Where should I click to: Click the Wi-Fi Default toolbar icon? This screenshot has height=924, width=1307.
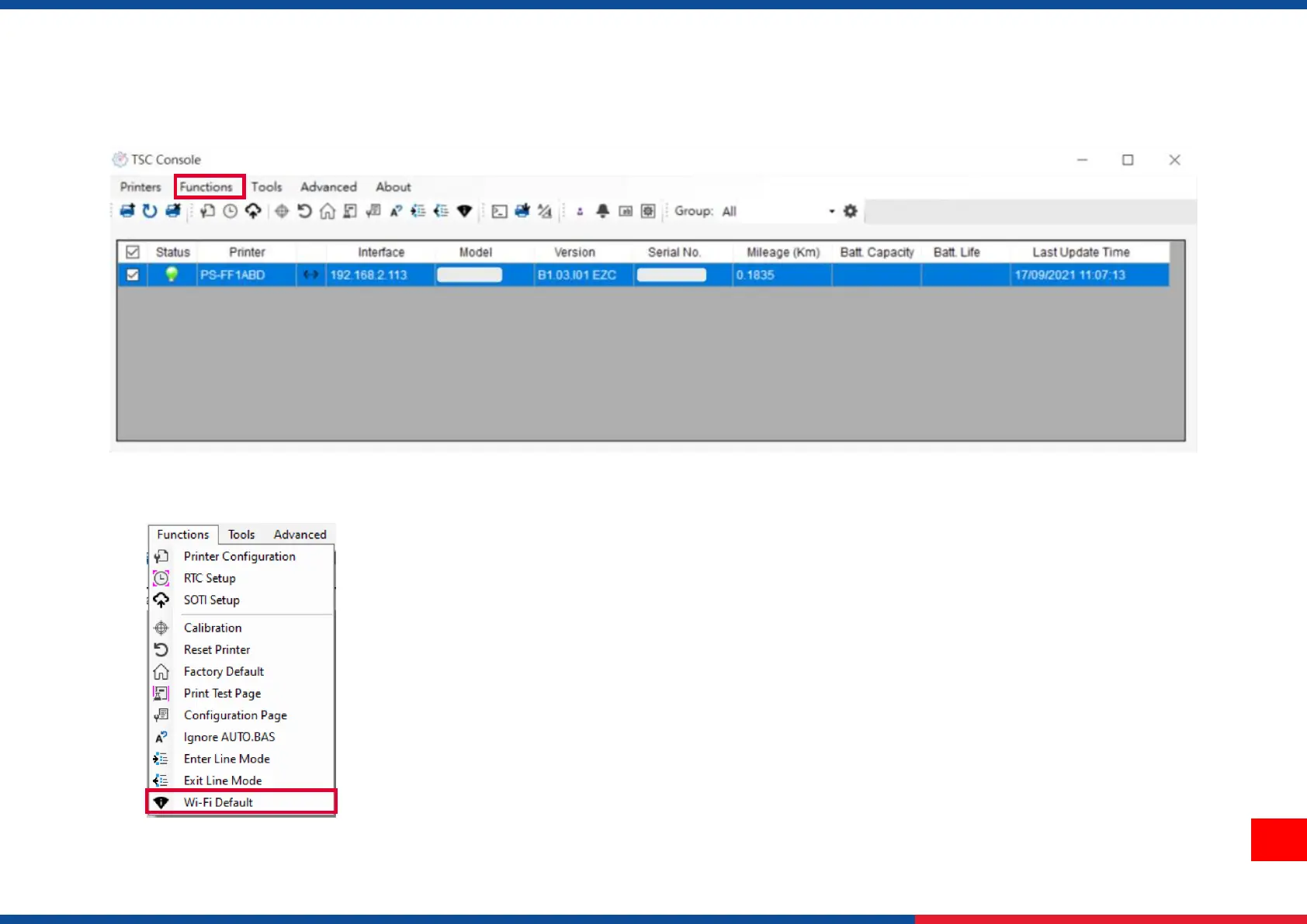click(465, 211)
